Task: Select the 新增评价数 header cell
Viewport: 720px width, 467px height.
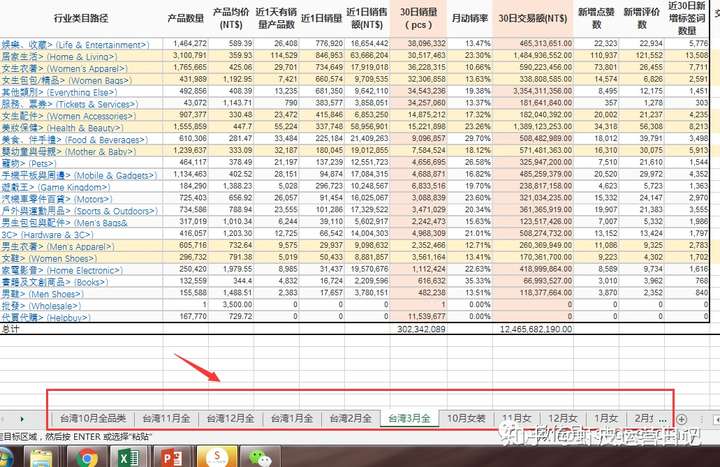Action: coord(641,18)
